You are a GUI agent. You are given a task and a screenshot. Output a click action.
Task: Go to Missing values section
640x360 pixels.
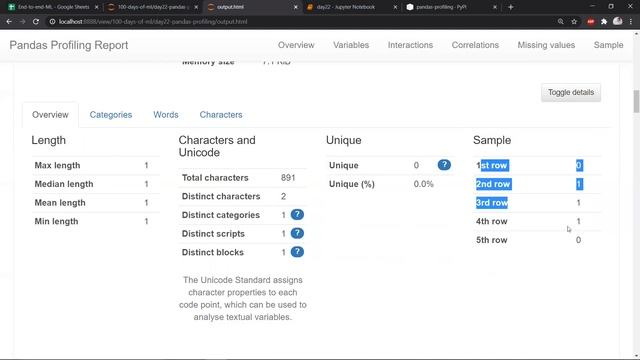(x=546, y=45)
